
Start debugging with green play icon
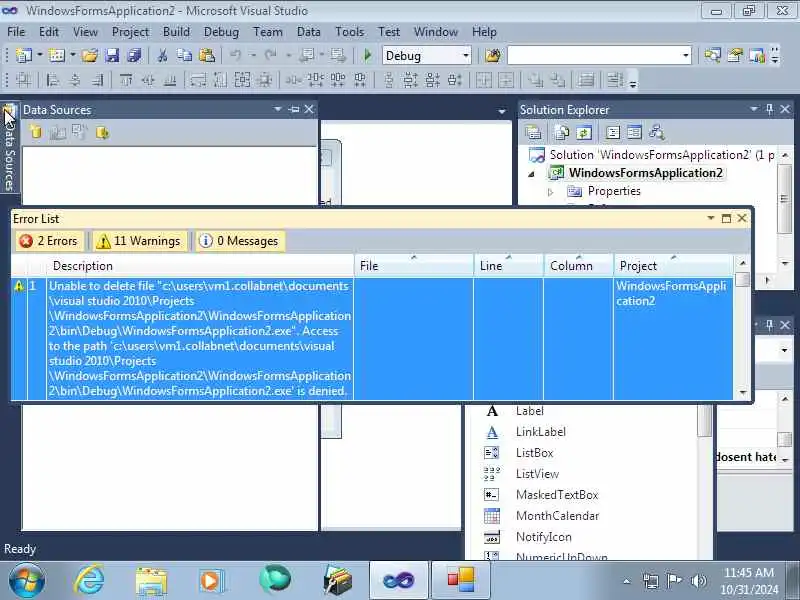pyautogui.click(x=367, y=55)
